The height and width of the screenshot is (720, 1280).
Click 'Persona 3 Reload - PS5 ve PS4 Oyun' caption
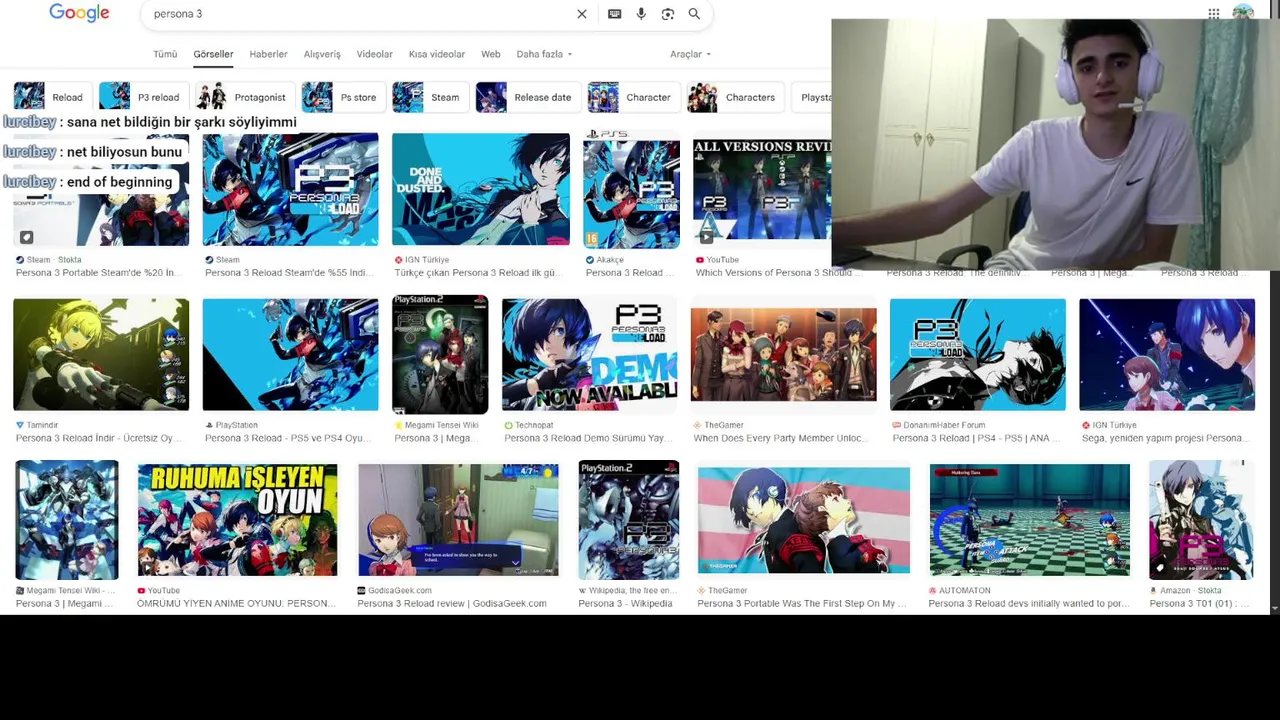287,438
